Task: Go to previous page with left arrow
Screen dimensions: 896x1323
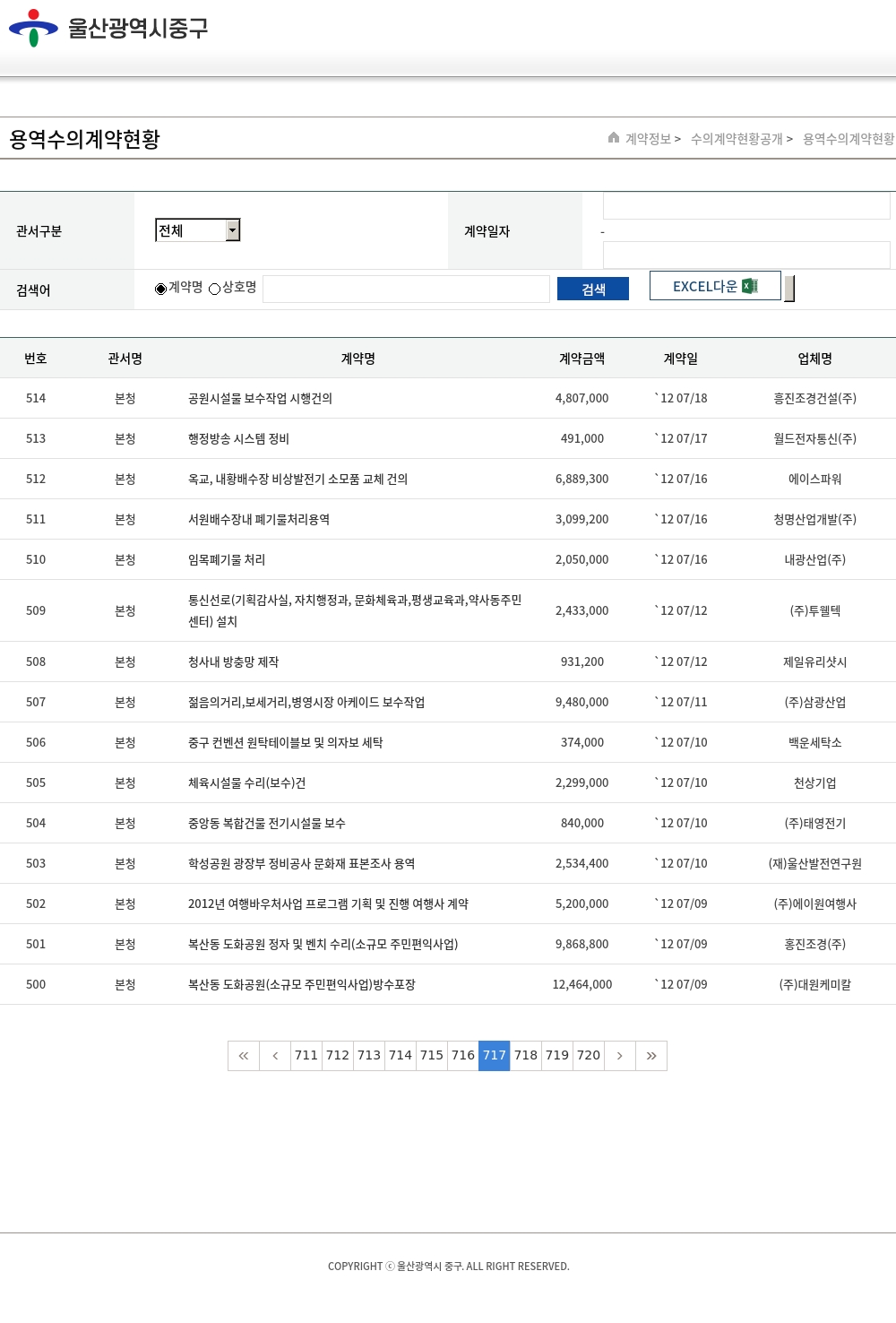Action: tap(275, 1056)
